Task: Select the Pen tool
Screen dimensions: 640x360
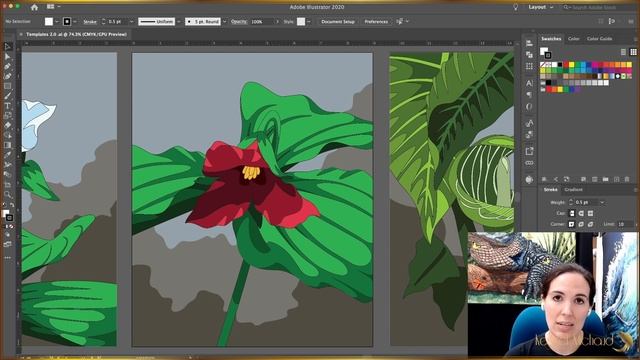Action: tap(7, 66)
